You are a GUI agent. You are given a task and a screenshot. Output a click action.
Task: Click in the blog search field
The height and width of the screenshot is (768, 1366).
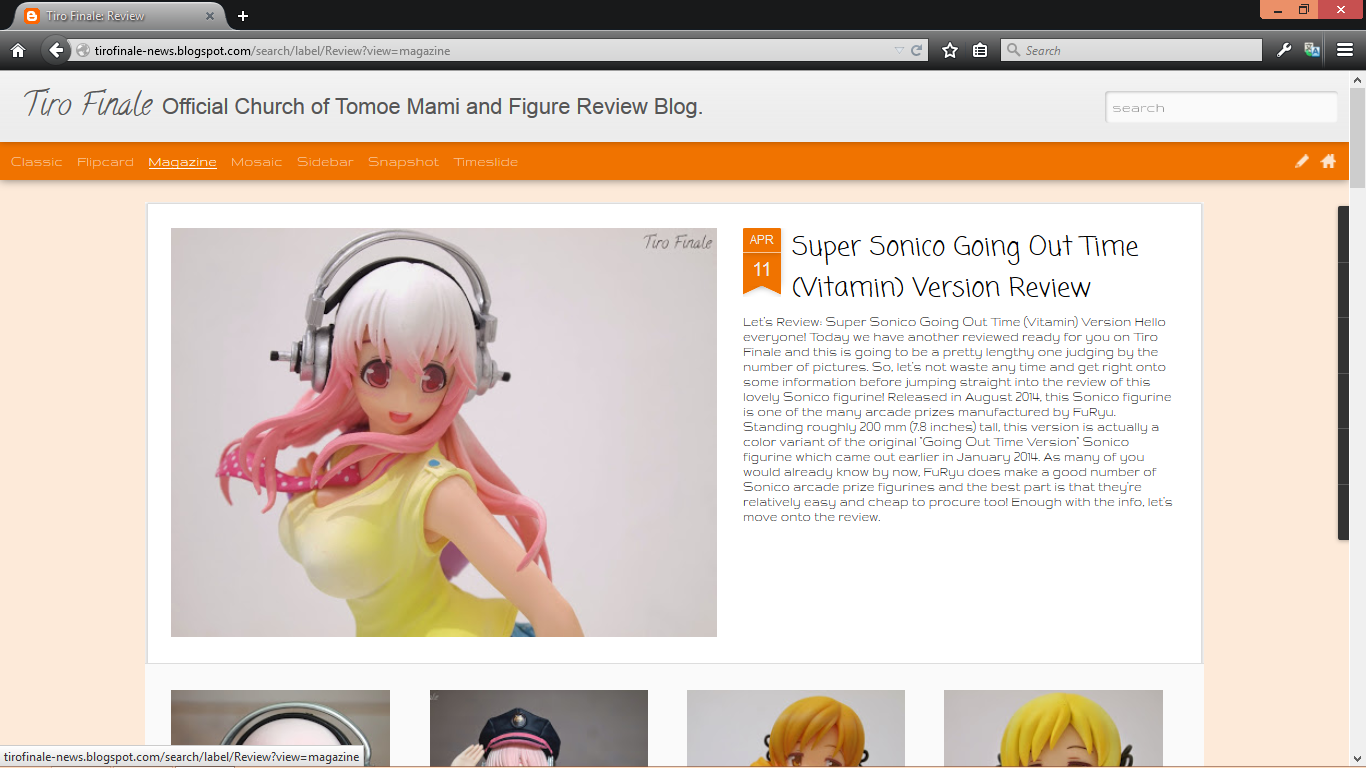1221,107
